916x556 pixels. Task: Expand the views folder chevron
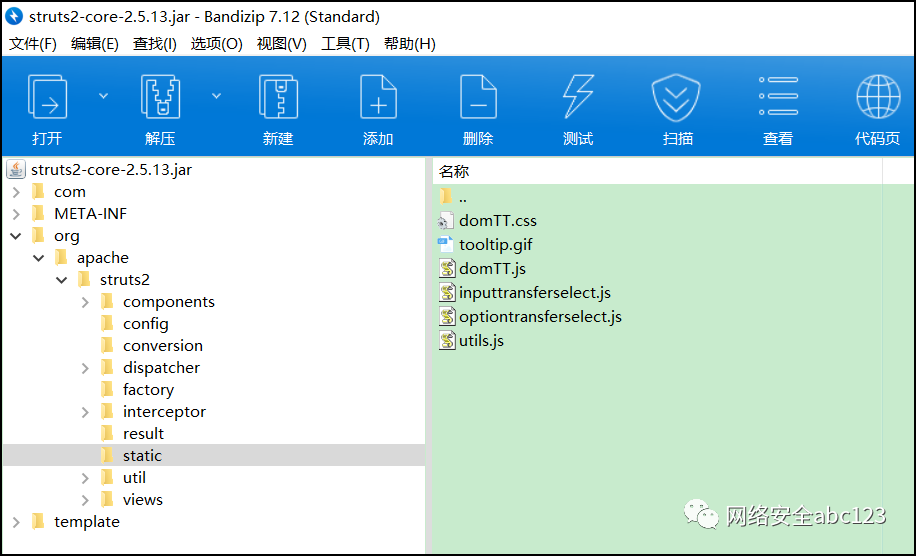85,501
